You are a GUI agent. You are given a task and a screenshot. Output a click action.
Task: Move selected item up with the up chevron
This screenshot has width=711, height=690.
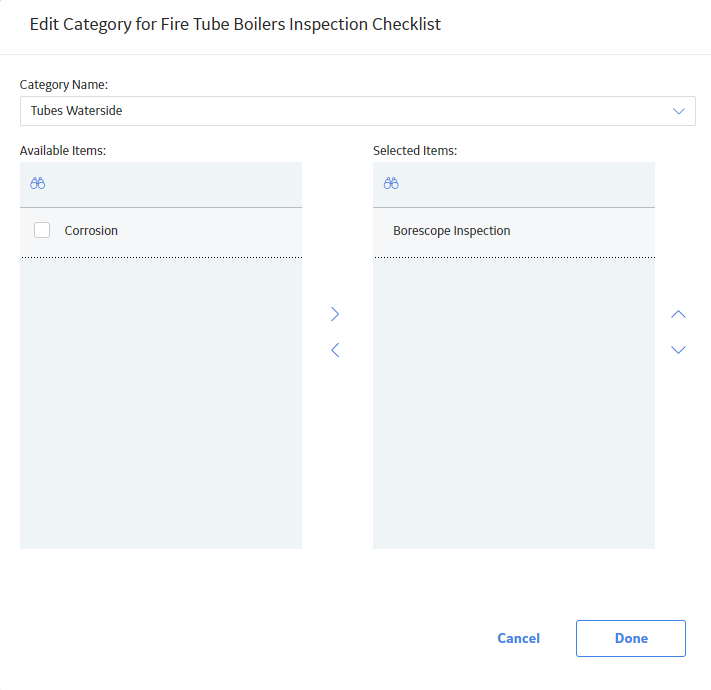pos(678,314)
